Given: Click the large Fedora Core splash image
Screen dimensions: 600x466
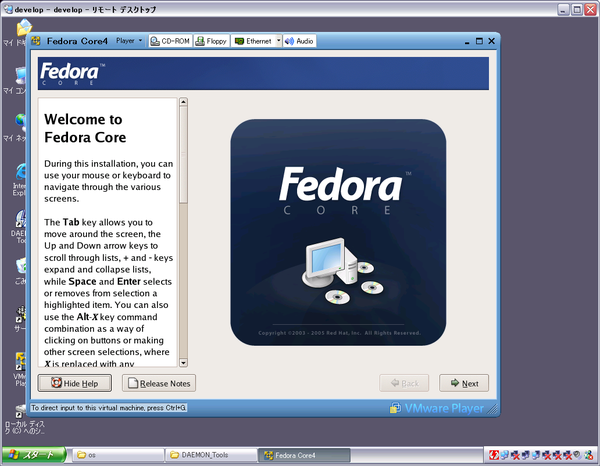Looking at the screenshot, I should tap(338, 232).
